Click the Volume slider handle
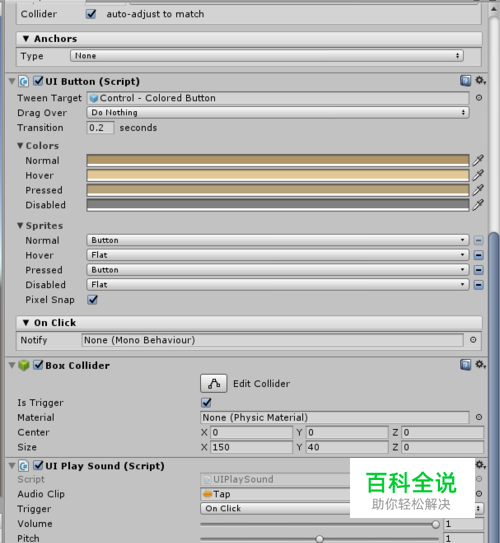This screenshot has width=500, height=543. (436, 524)
